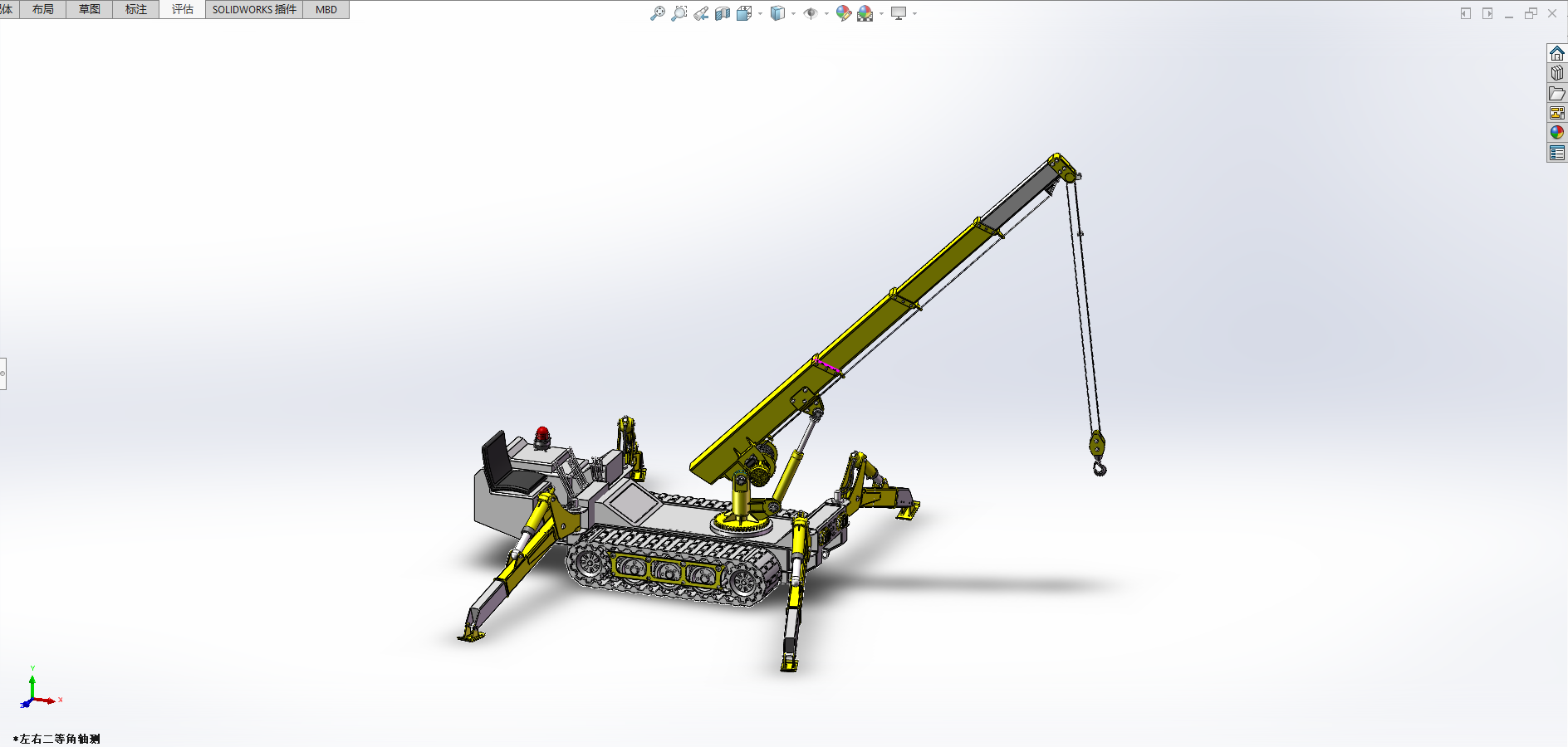The image size is (1568, 747).
Task: Restore the document window
Action: (1531, 13)
